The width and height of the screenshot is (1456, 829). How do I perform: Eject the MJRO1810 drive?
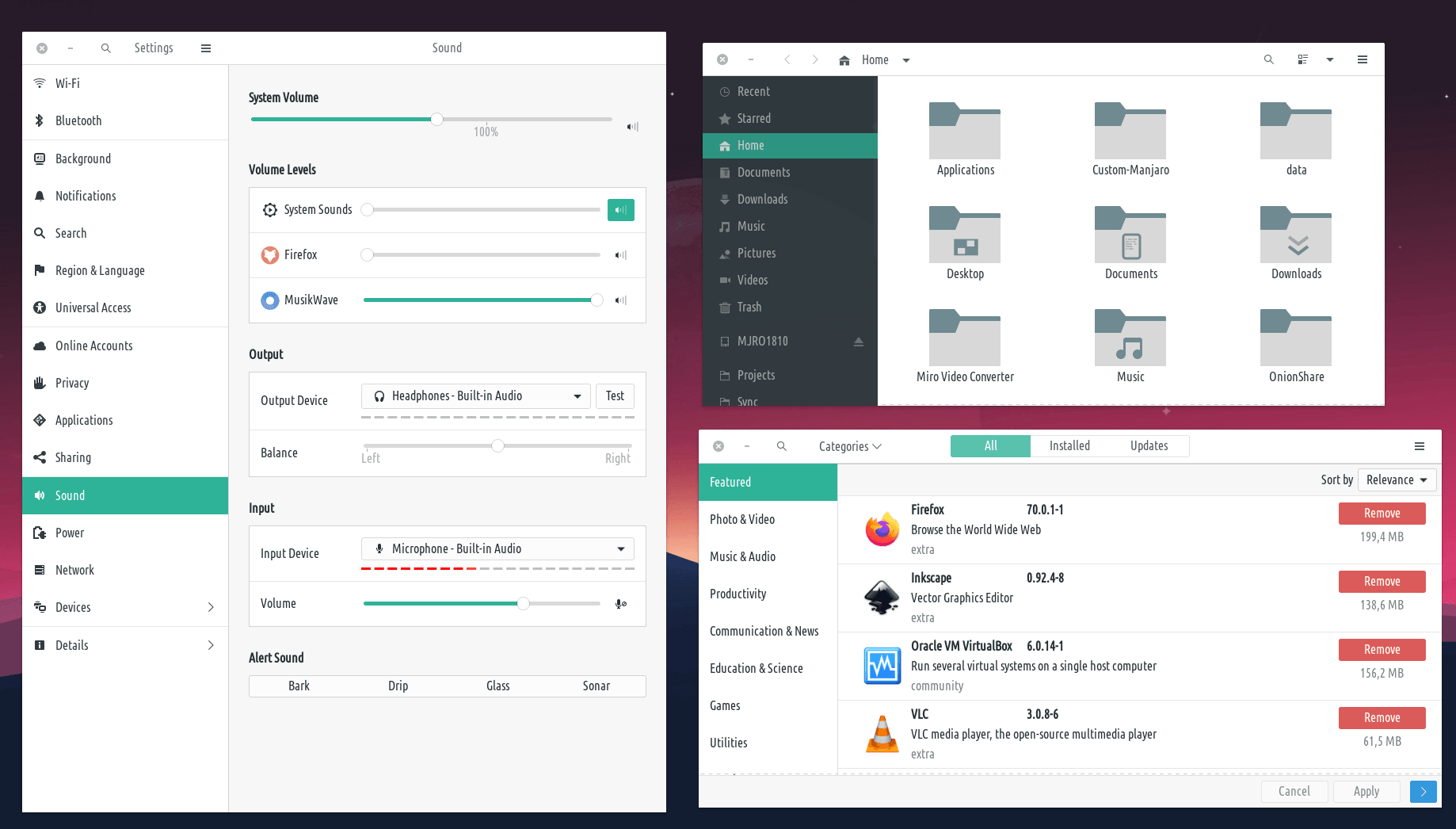pos(858,342)
